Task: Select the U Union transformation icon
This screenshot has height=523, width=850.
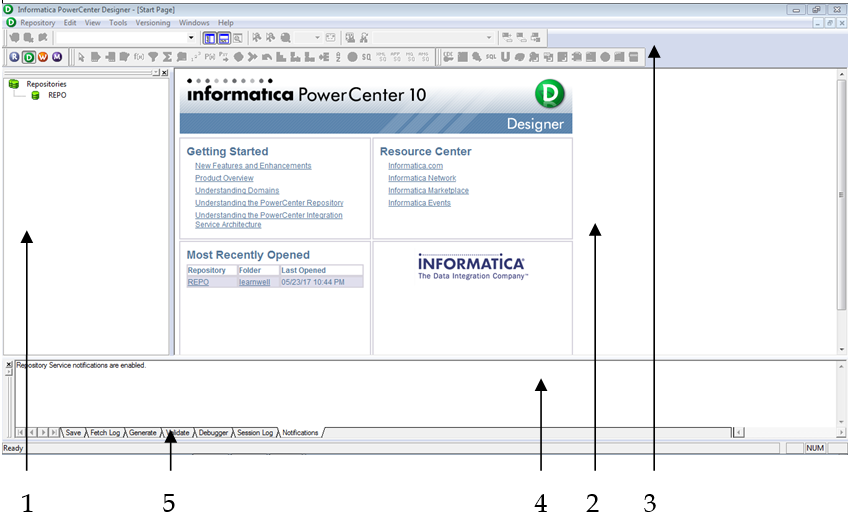Action: click(505, 57)
